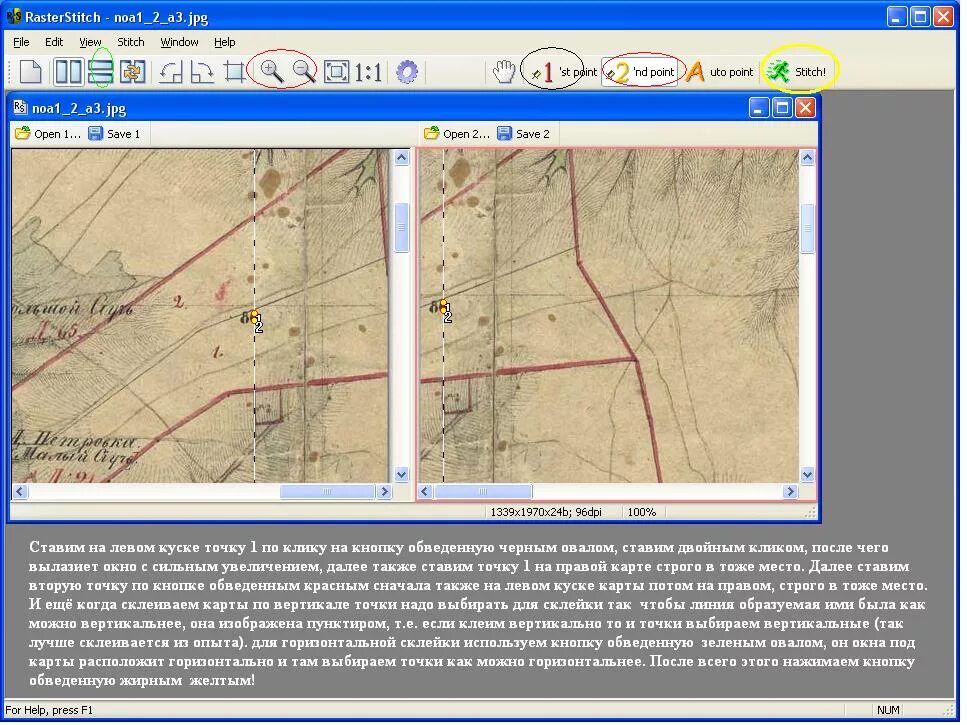
Task: Open options via the blue gear icon
Action: coord(406,72)
